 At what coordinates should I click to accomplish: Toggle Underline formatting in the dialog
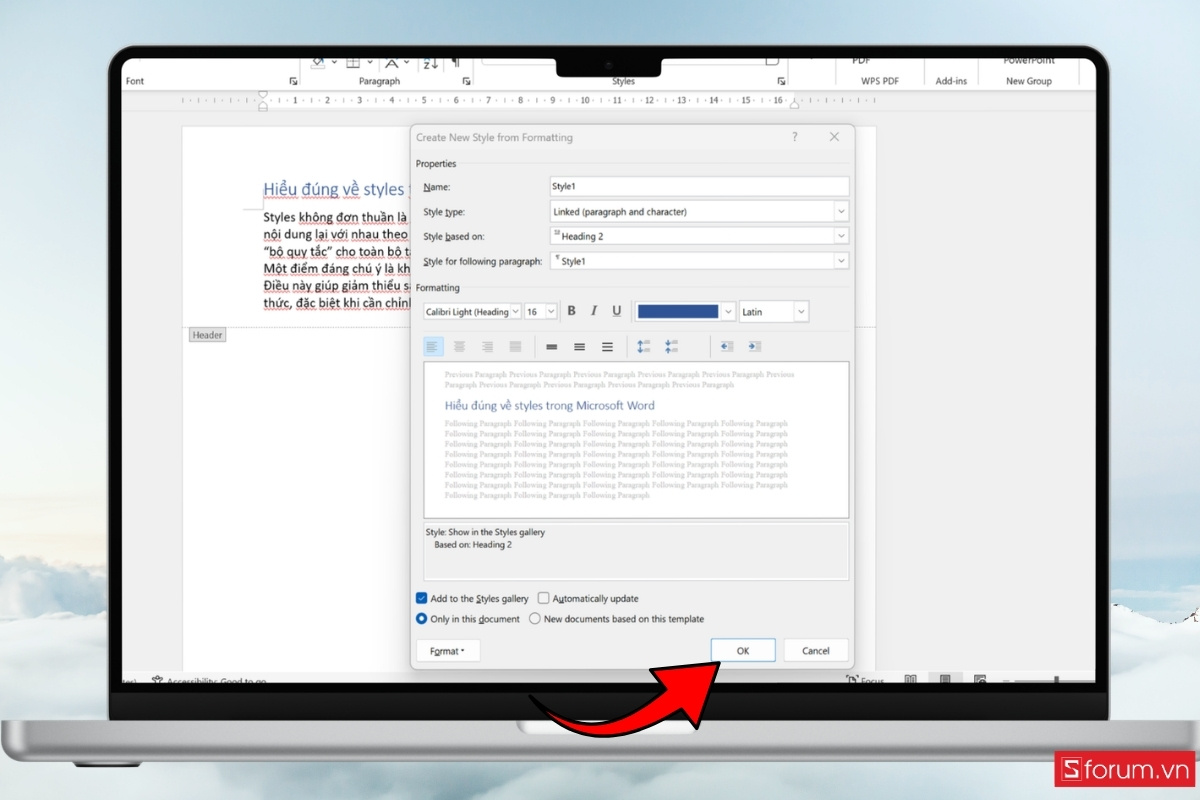(616, 311)
